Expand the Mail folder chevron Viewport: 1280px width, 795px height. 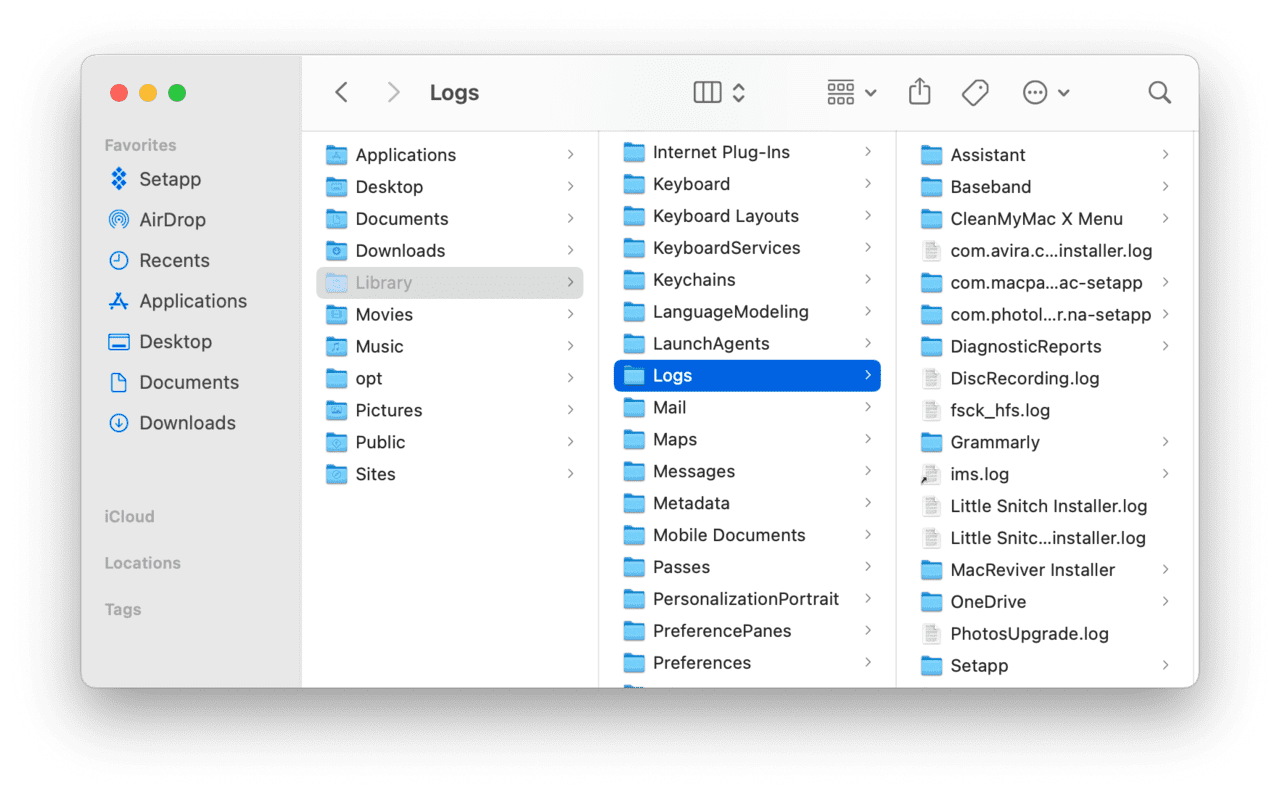coord(867,408)
